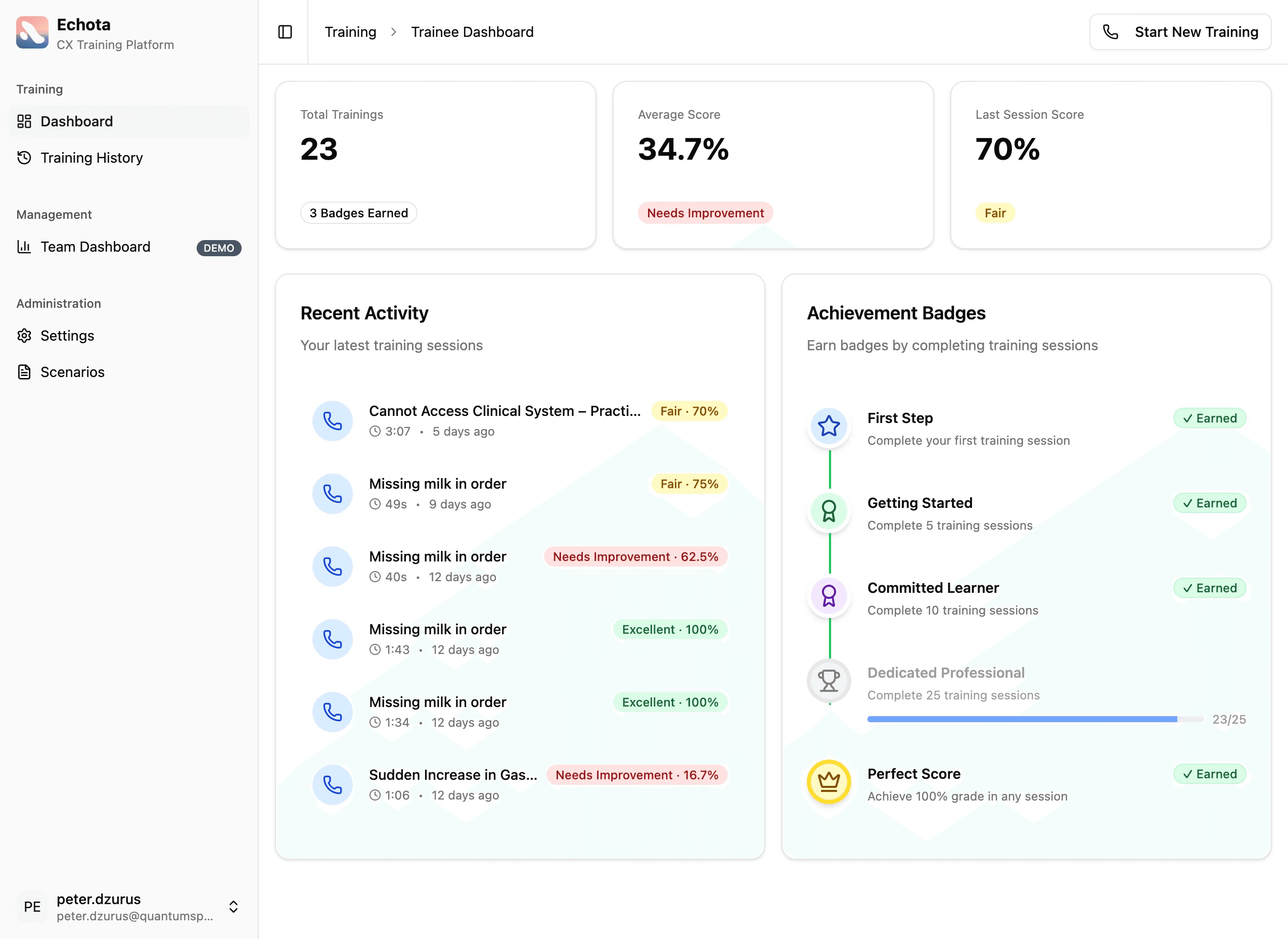Click the Committed Learner purple badge icon
Screen dimensions: 1288x939
(829, 596)
